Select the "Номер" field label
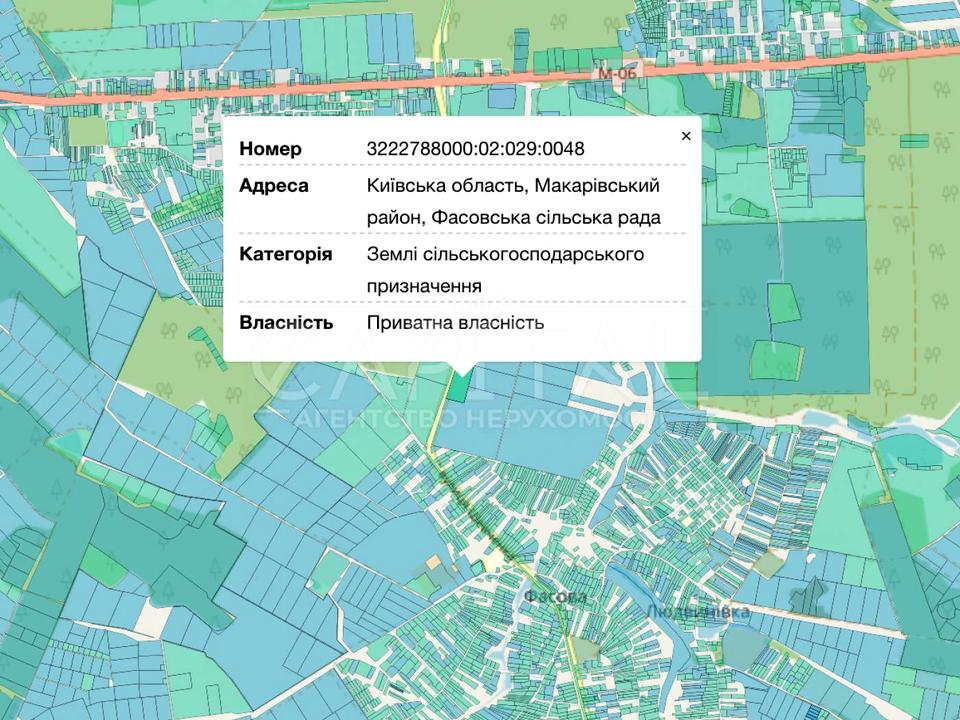 (270, 149)
